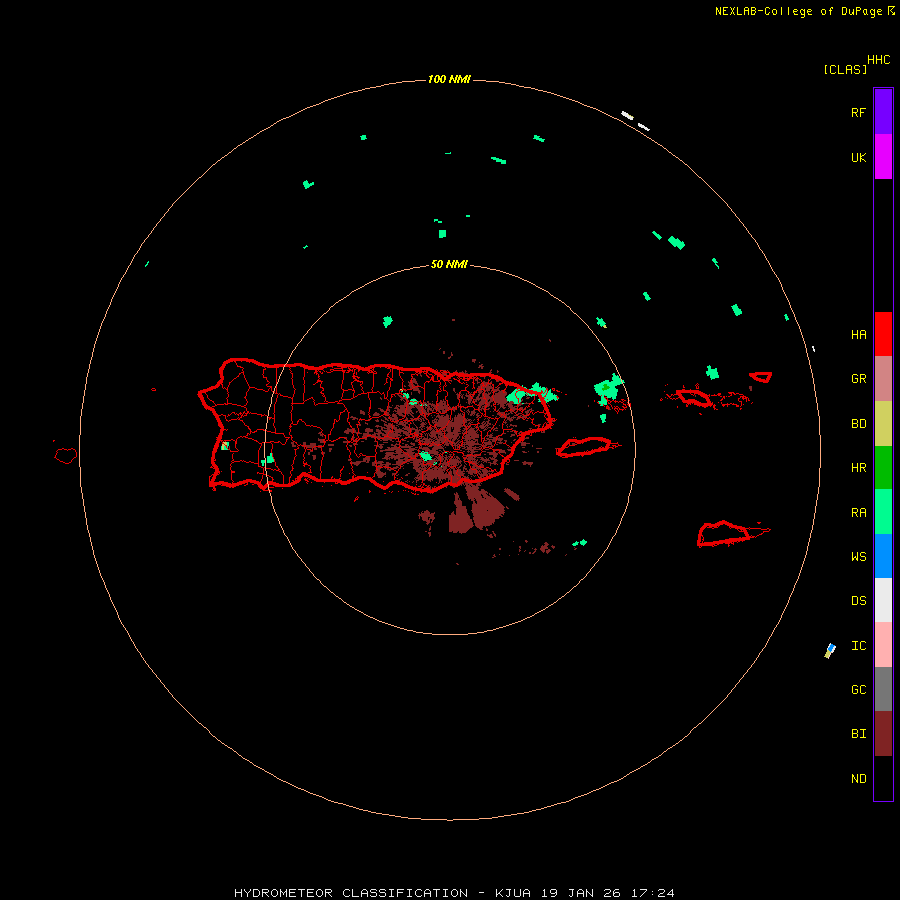Click the 100 NMI range ring label
The image size is (900, 900).
coord(449,79)
